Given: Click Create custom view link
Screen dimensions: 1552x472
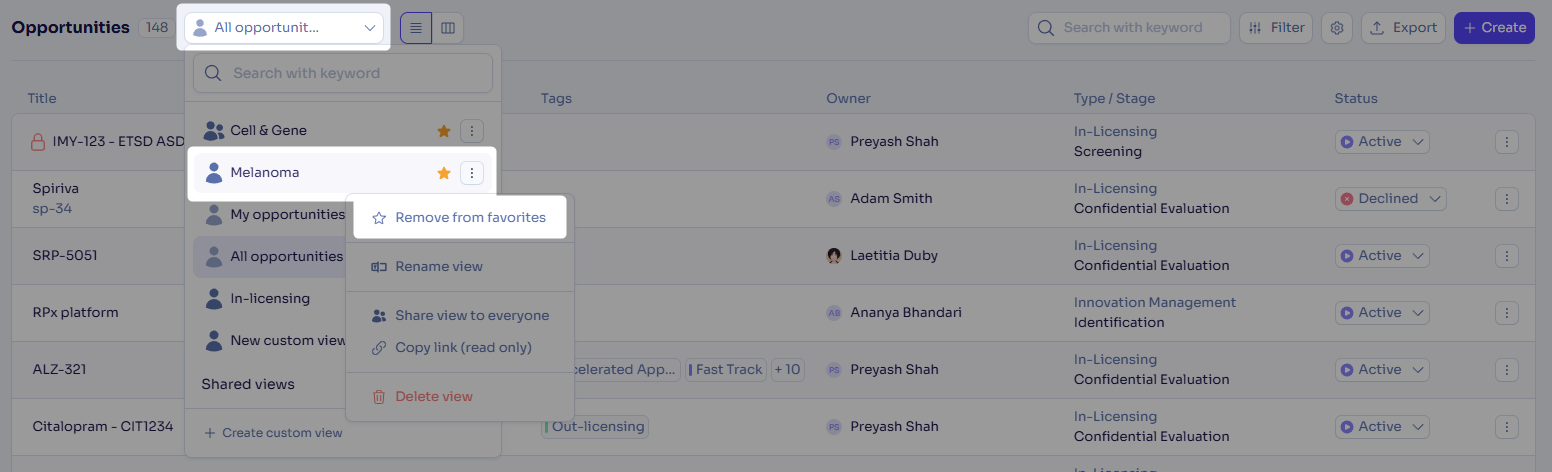Looking at the screenshot, I should (273, 433).
